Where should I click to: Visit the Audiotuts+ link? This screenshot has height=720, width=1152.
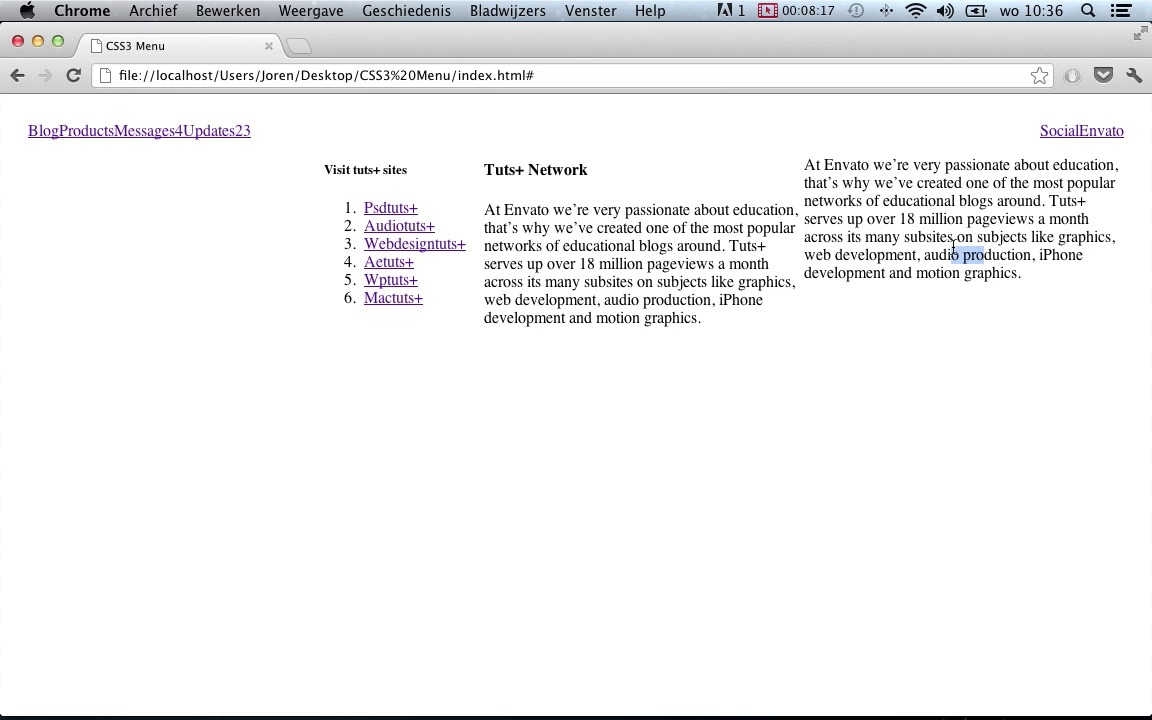(399, 226)
